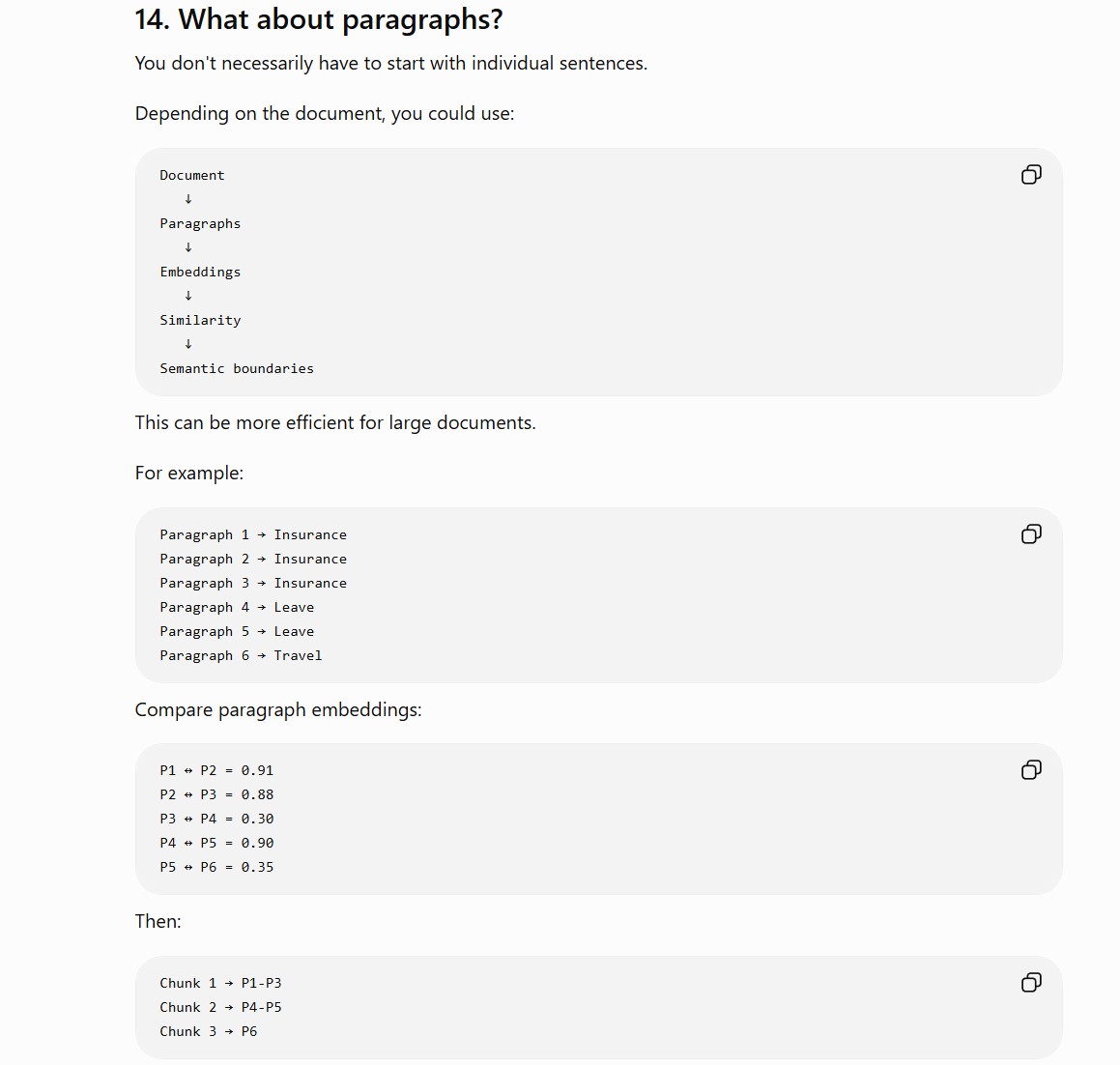The height and width of the screenshot is (1065, 1120).
Task: Click the sentence 'This can be more efficient for large documents.'
Action: pyautogui.click(x=335, y=423)
